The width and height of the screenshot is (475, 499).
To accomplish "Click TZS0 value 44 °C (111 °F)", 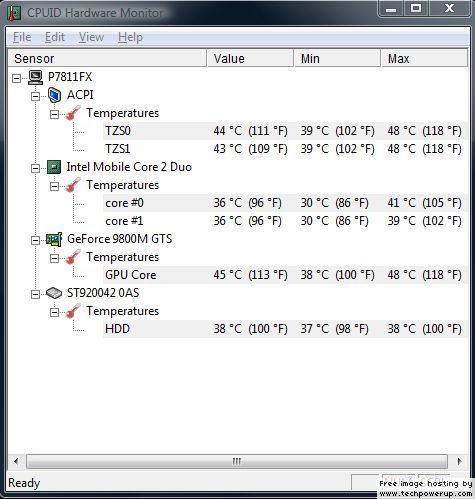I will [x=250, y=131].
